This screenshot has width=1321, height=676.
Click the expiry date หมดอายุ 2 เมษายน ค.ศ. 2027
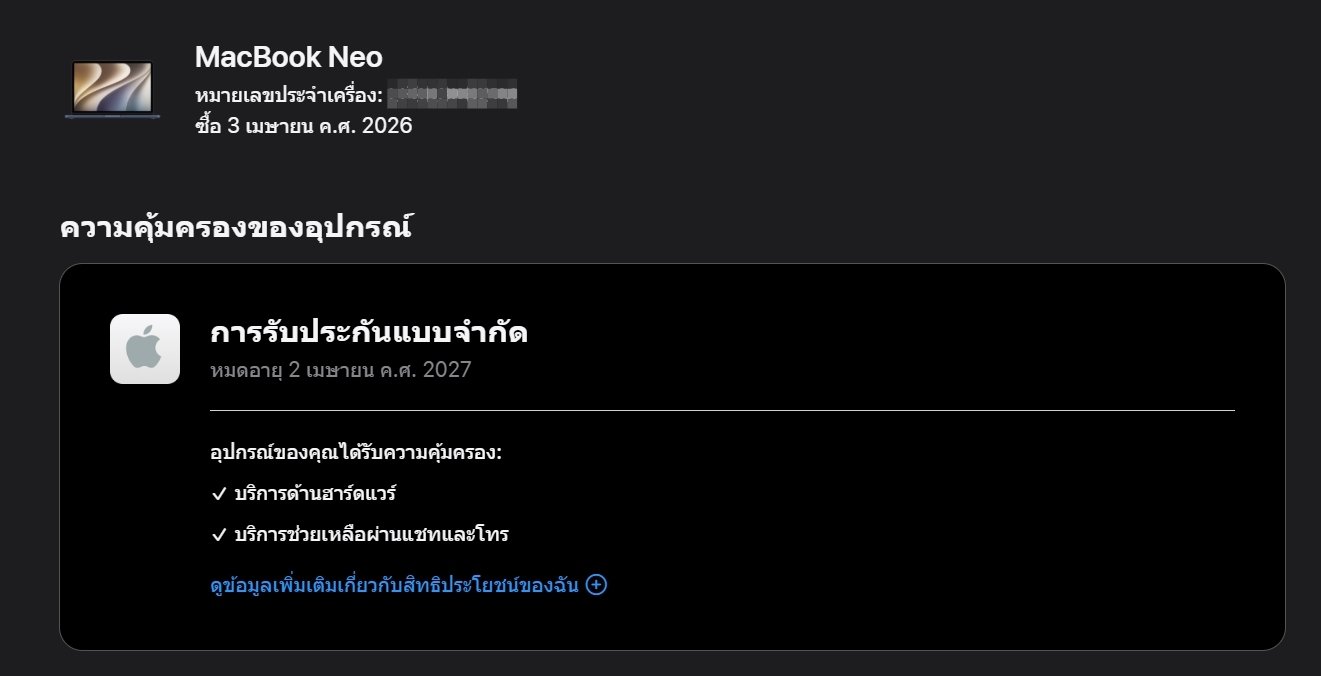(341, 370)
